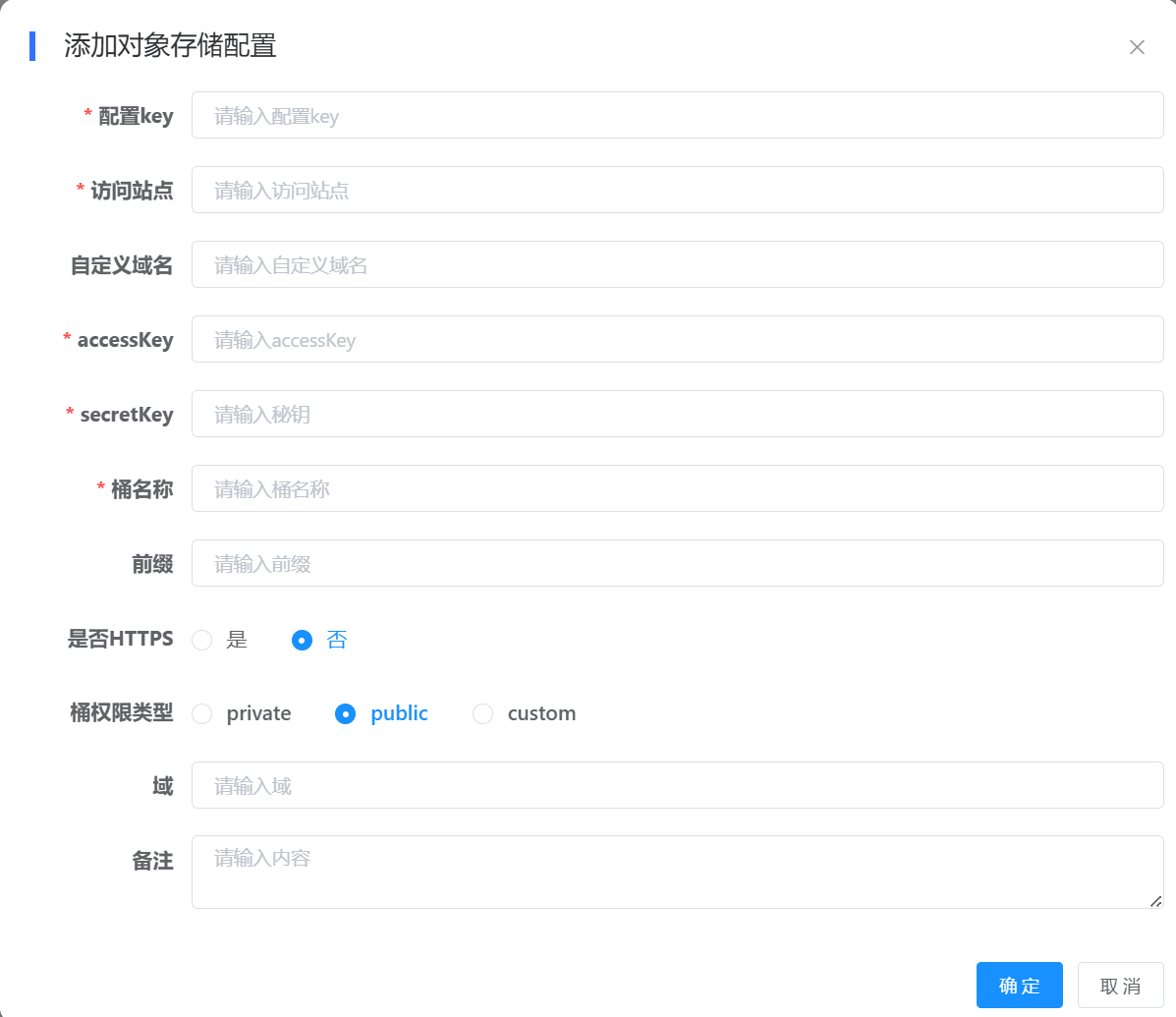The width and height of the screenshot is (1176, 1017).
Task: Click the 配置key input field
Action: [x=677, y=116]
